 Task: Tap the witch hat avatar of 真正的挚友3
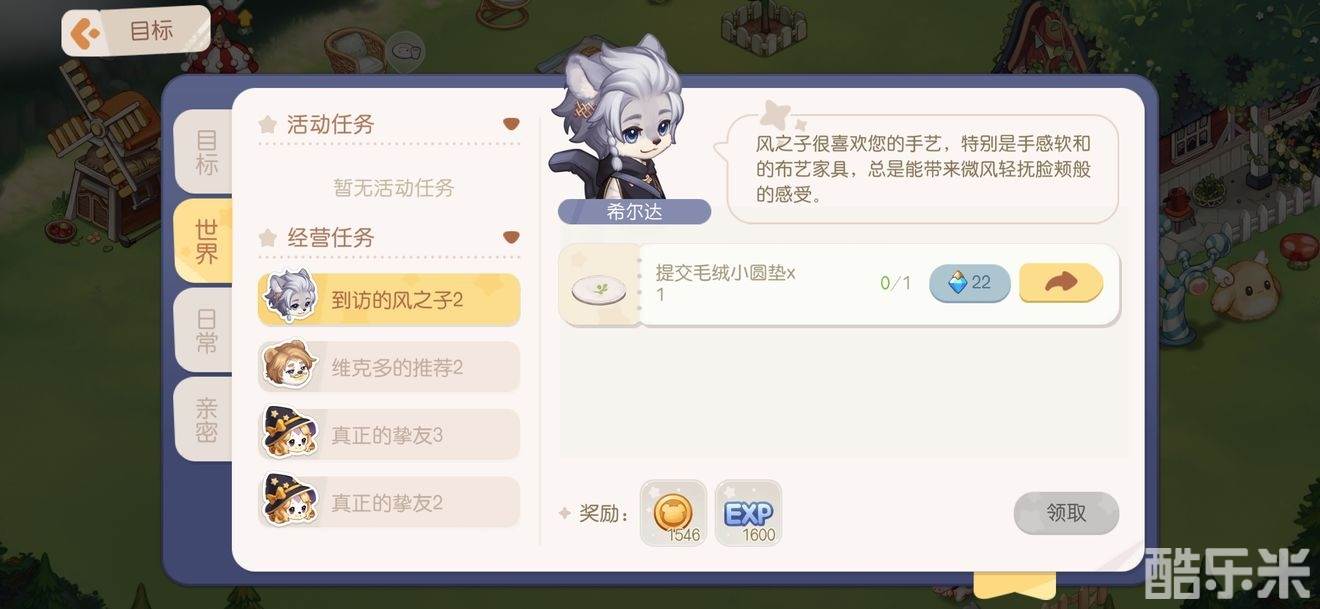(x=290, y=433)
